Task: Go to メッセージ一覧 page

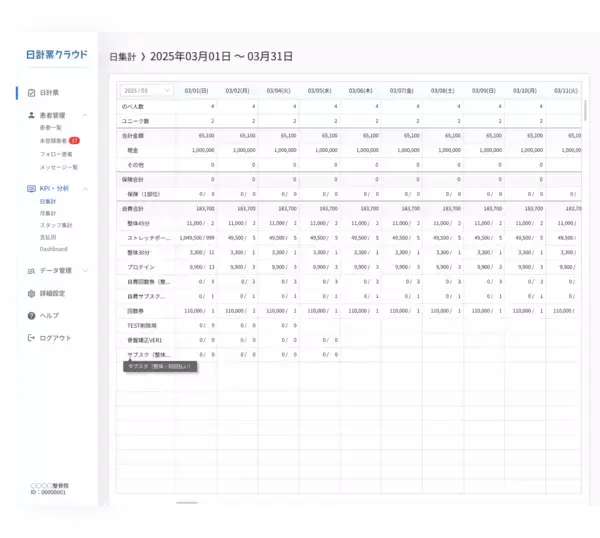Action: [59, 167]
